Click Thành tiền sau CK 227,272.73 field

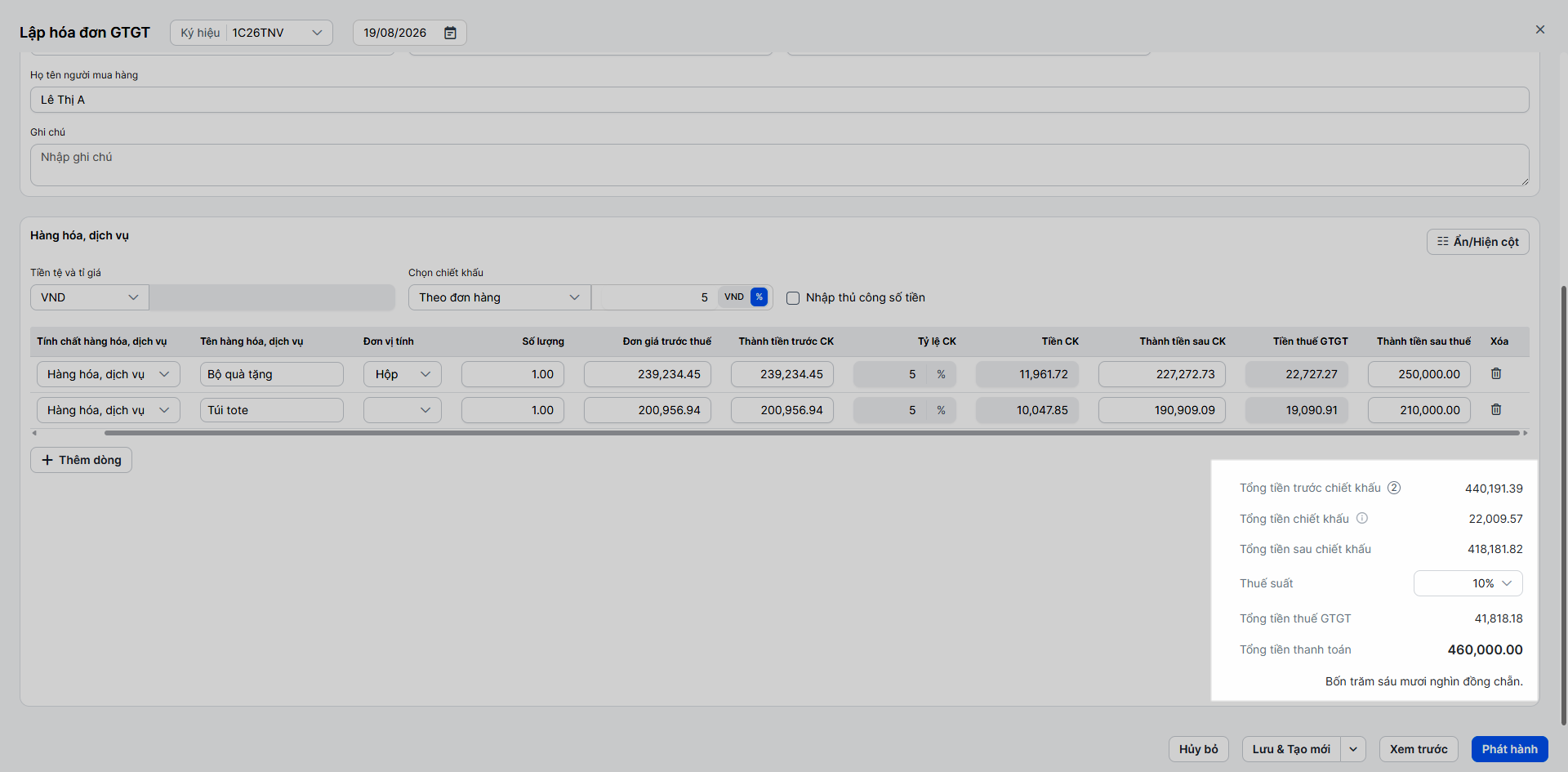[1162, 374]
